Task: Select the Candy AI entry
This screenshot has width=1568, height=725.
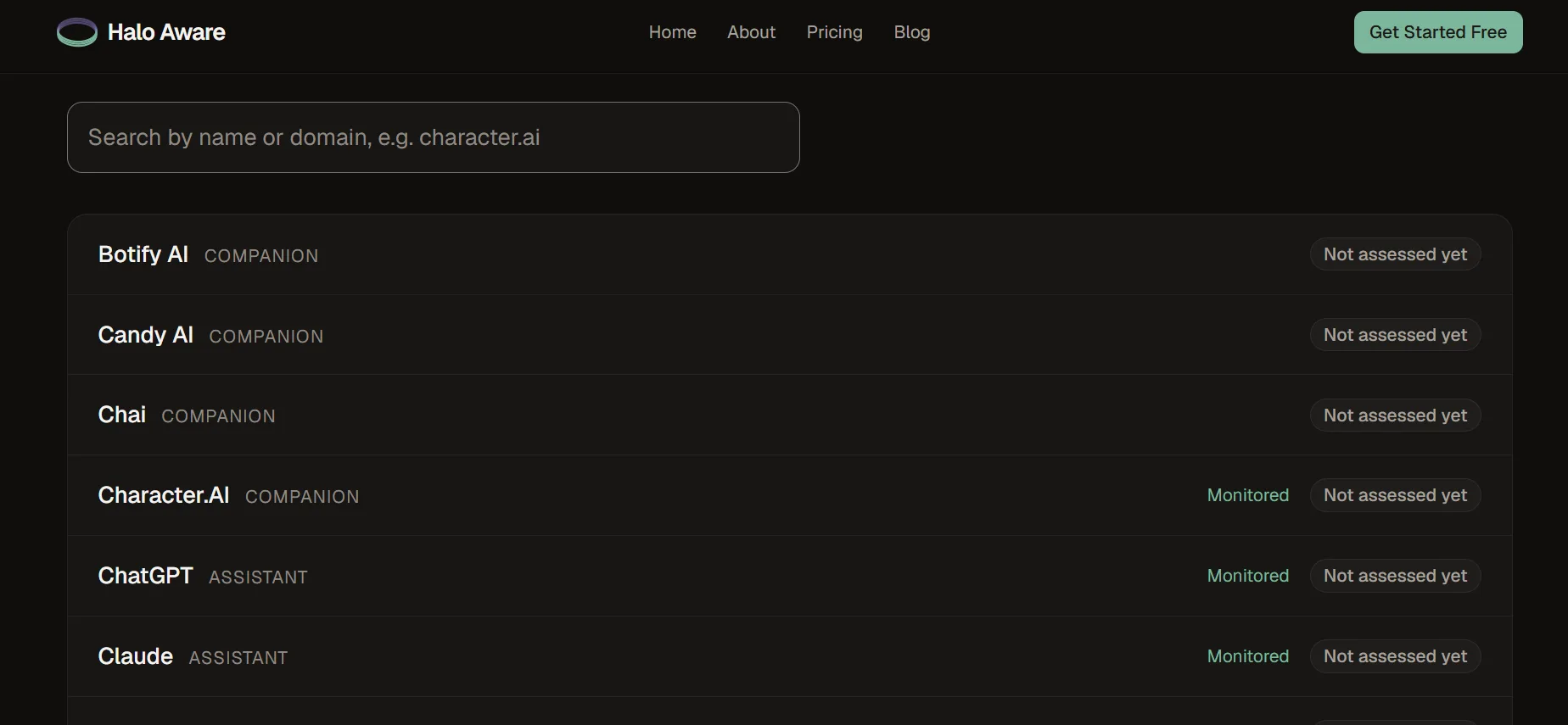Action: (789, 335)
